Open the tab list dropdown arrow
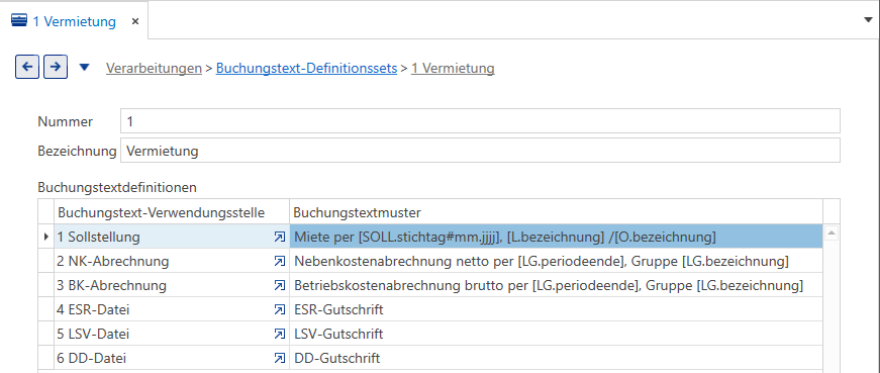Screen dimensions: 880x373 tap(869, 20)
